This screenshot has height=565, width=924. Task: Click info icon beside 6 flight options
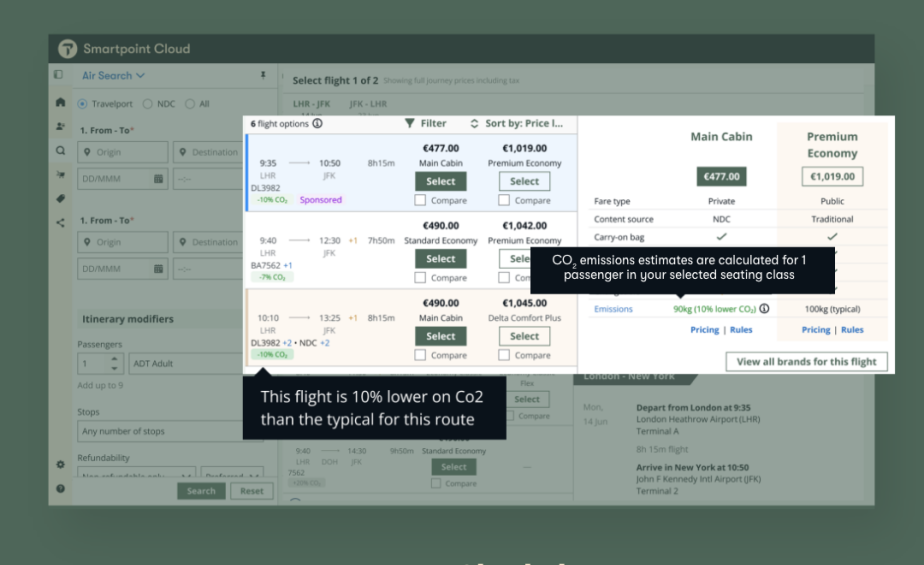317,123
